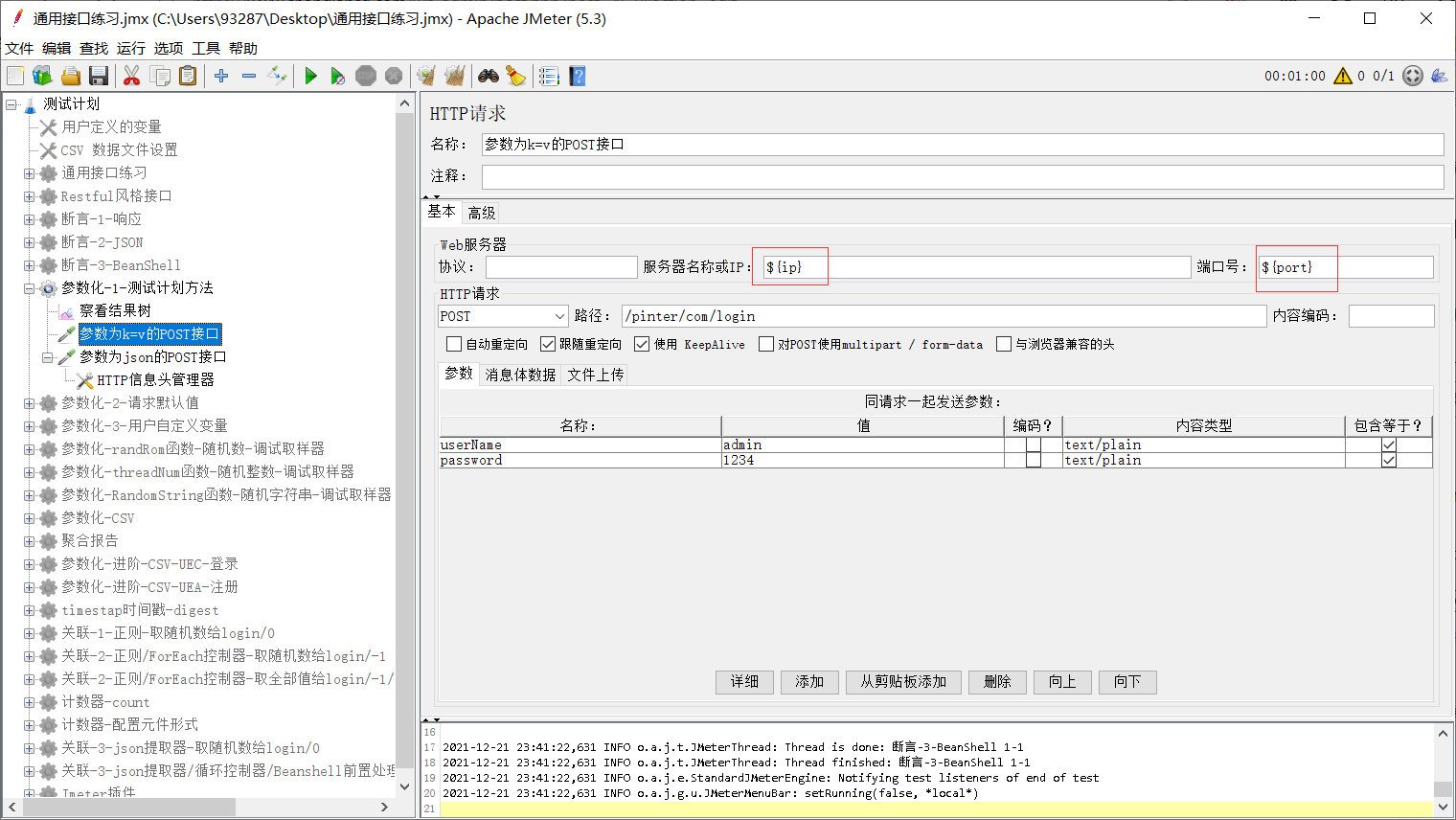This screenshot has height=820, width=1456.
Task: Toggle 包含等于 checkbox for userName row
Action: [x=1389, y=444]
